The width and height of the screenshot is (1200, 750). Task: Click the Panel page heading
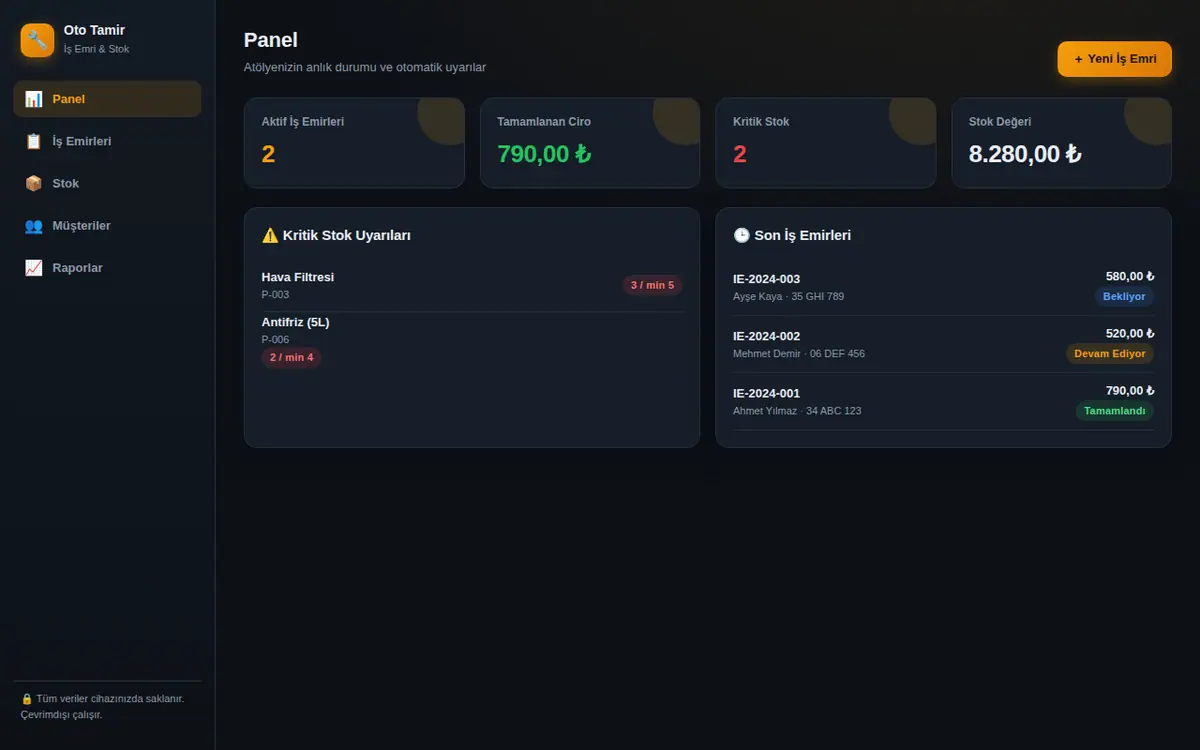coord(271,40)
